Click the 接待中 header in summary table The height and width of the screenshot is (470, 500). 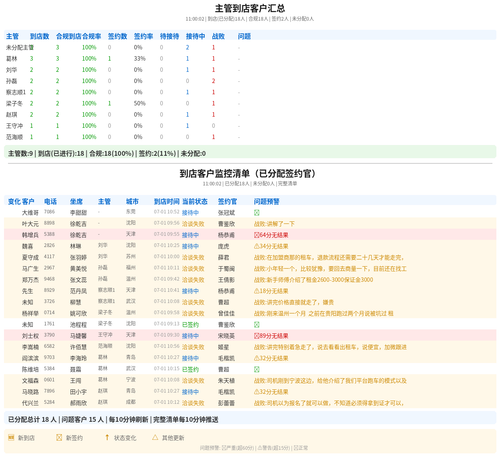pyautogui.click(x=195, y=36)
